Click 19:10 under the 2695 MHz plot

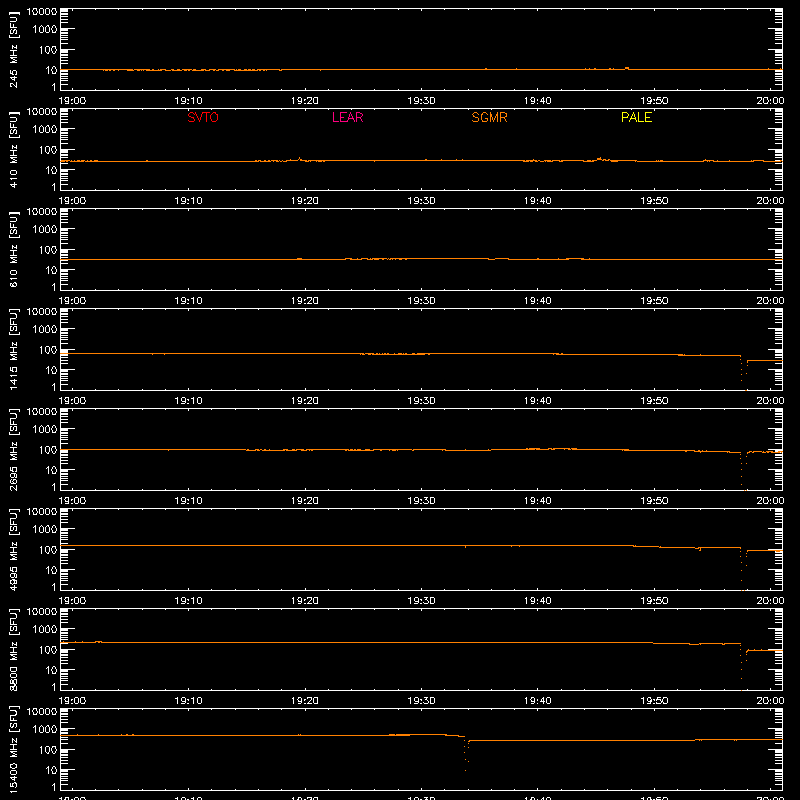pos(188,501)
